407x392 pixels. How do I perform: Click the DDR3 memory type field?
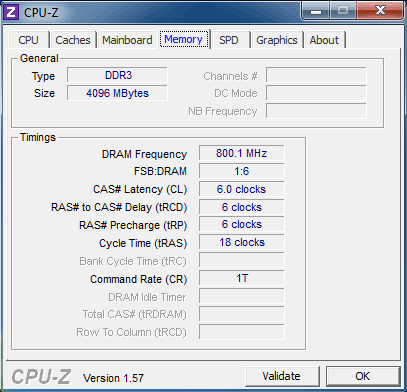tap(117, 75)
